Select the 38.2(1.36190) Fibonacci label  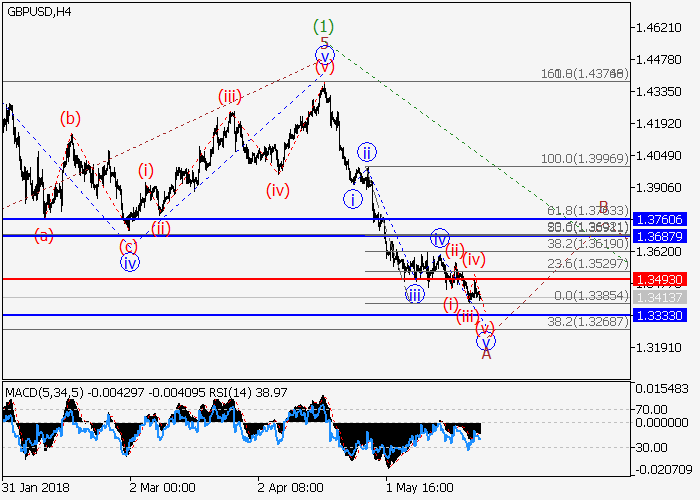click(x=588, y=243)
